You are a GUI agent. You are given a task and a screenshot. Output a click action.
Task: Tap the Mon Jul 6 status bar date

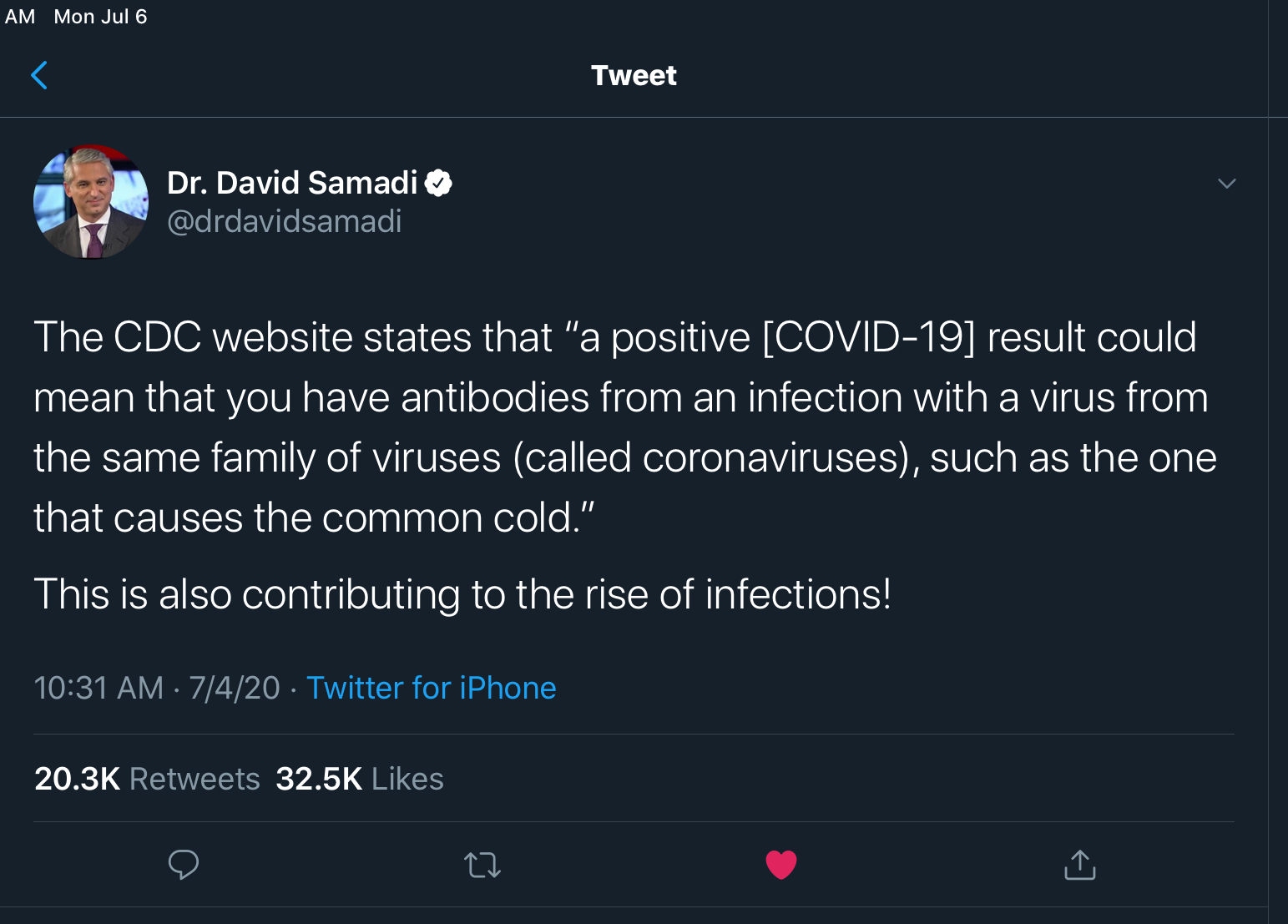pos(100,17)
